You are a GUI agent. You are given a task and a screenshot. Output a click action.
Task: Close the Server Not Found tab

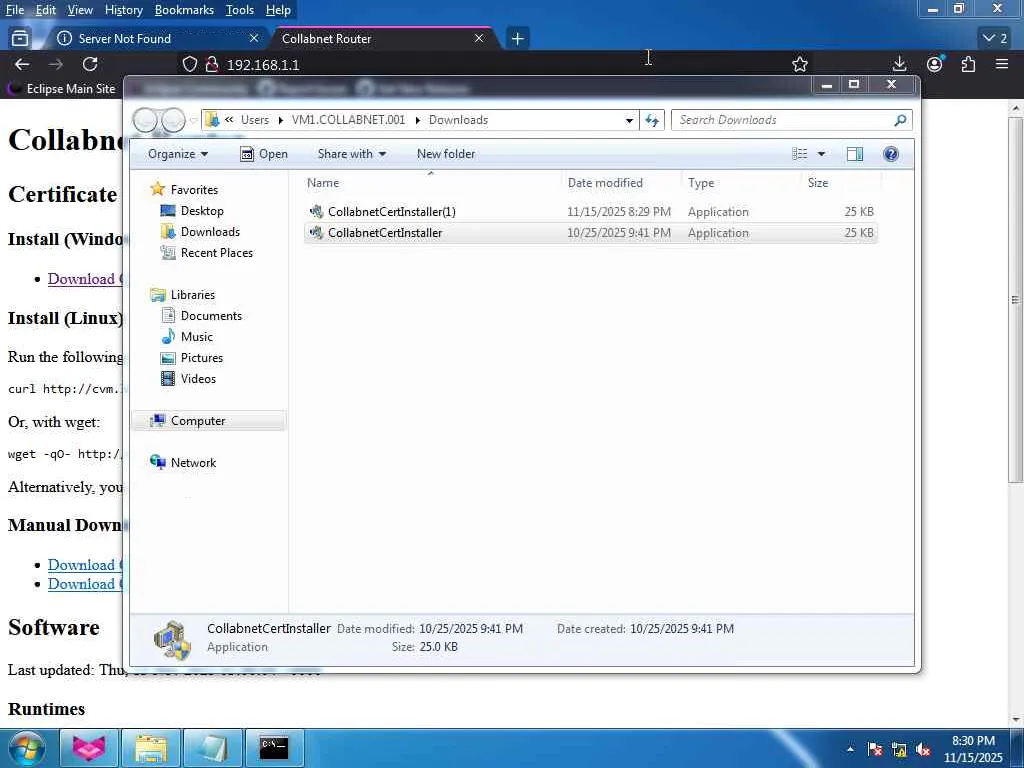pyautogui.click(x=254, y=39)
